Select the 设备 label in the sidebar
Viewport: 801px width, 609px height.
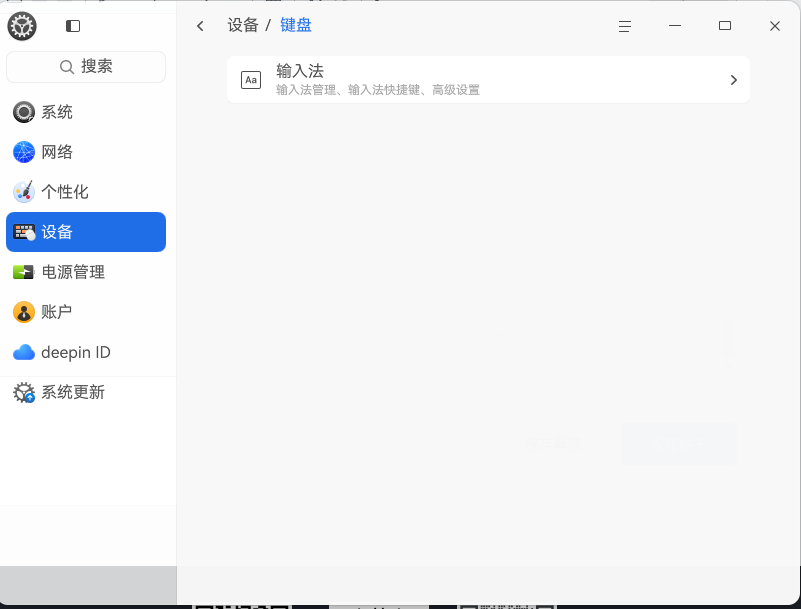click(57, 232)
